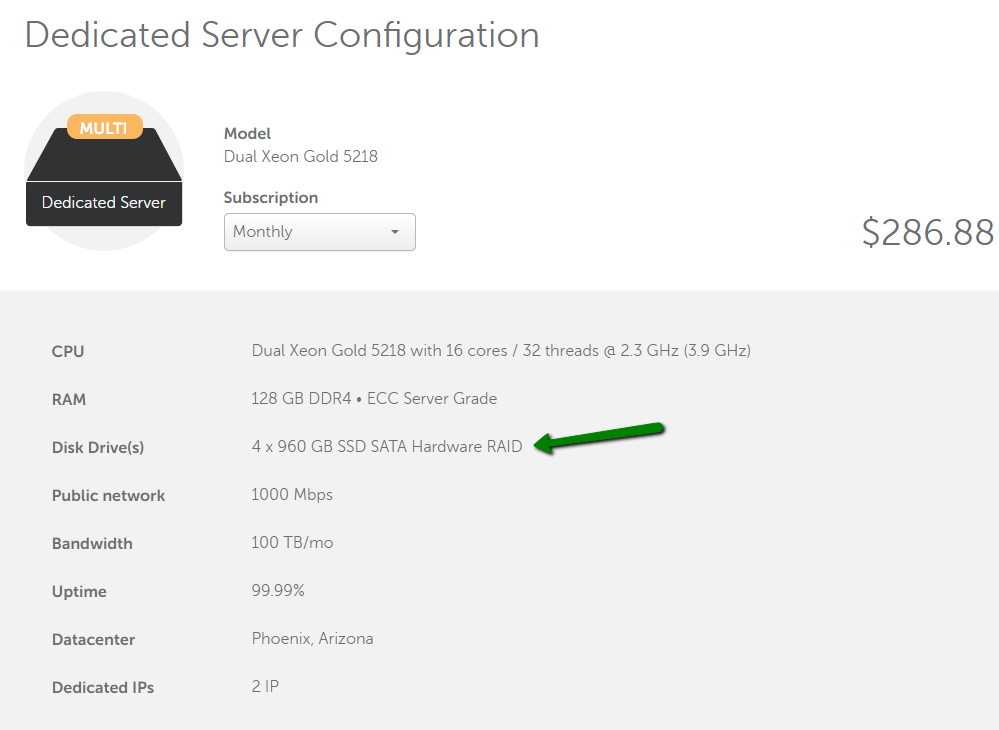Click the $286.88 price
This screenshot has width=999, height=730.
tap(927, 232)
